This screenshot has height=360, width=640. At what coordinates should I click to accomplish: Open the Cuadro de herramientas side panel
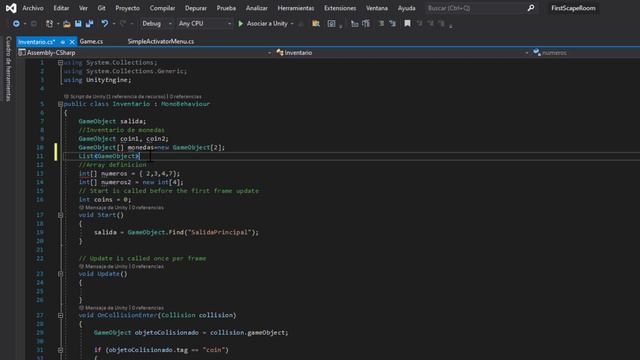pyautogui.click(x=8, y=69)
